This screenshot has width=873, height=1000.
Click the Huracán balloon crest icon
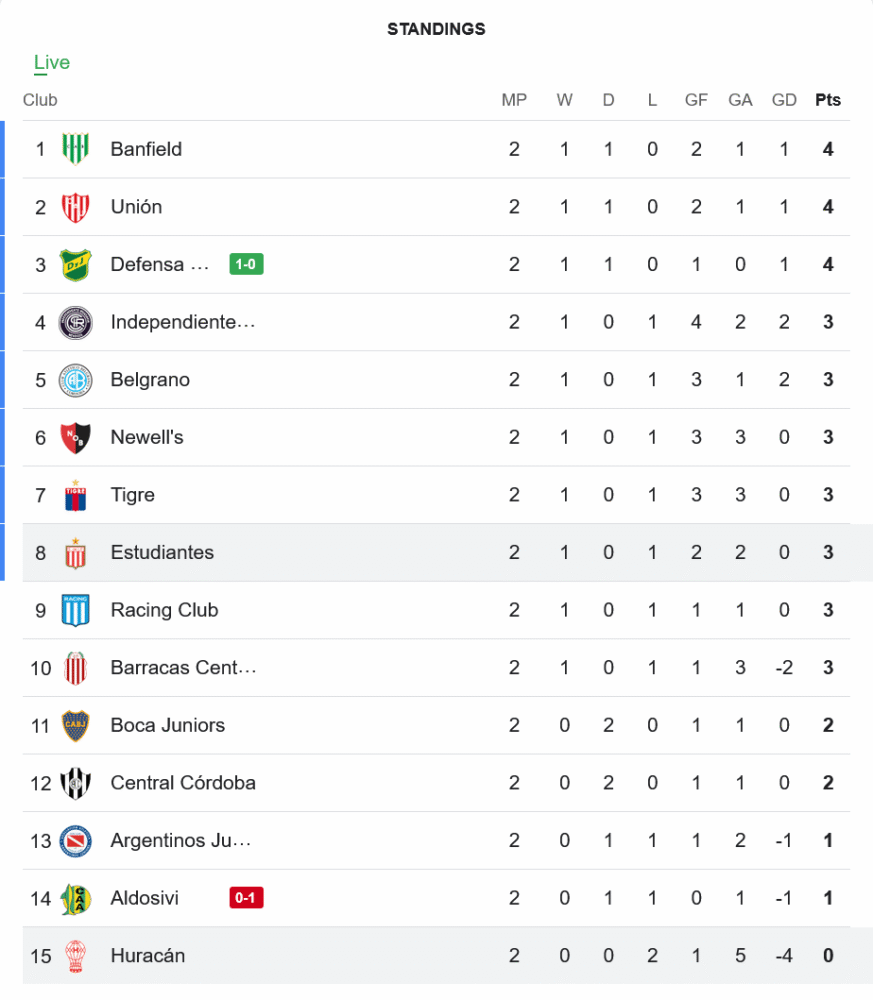pyautogui.click(x=75, y=955)
